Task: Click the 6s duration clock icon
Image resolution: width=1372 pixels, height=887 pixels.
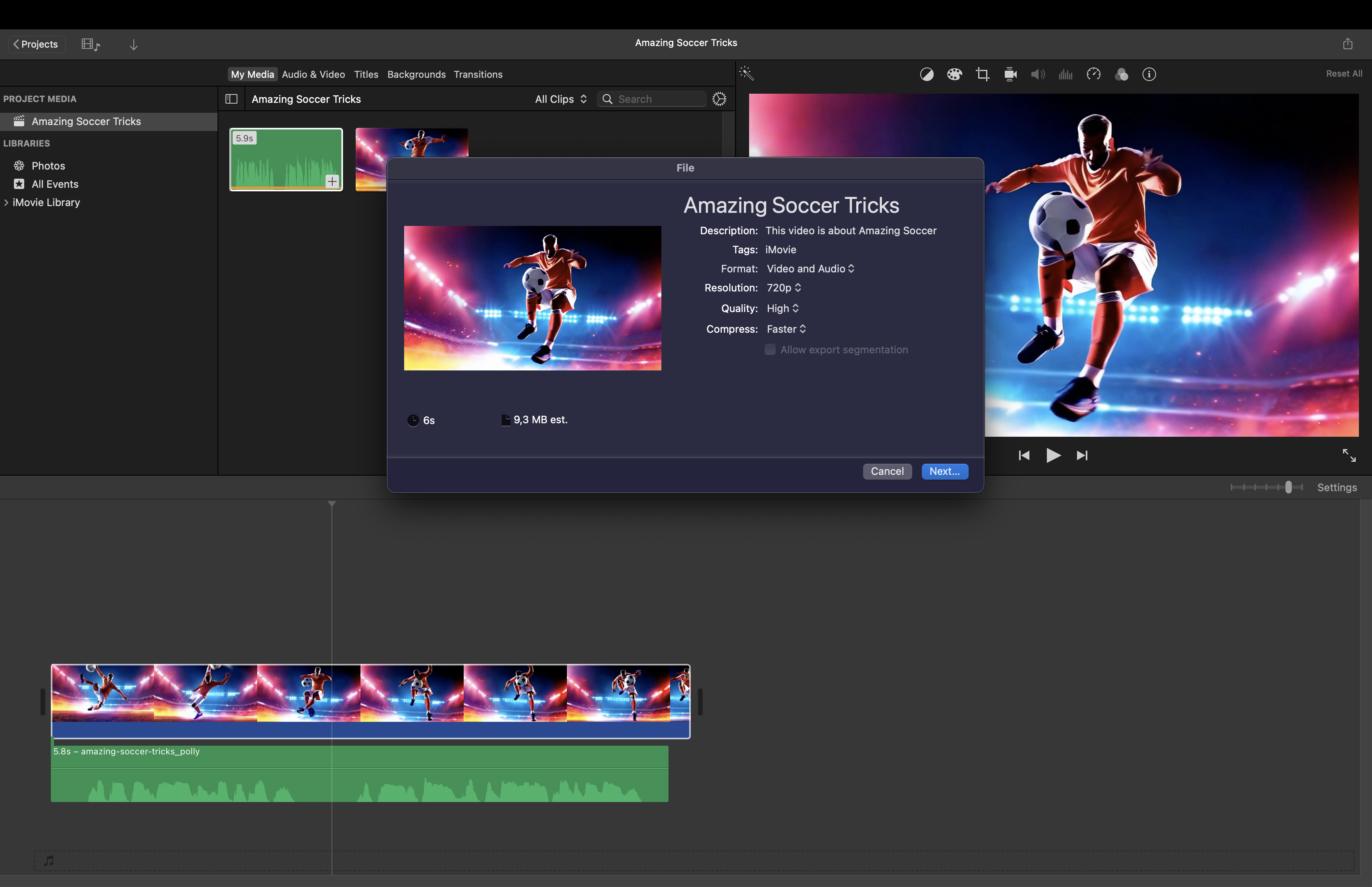Action: coord(413,420)
